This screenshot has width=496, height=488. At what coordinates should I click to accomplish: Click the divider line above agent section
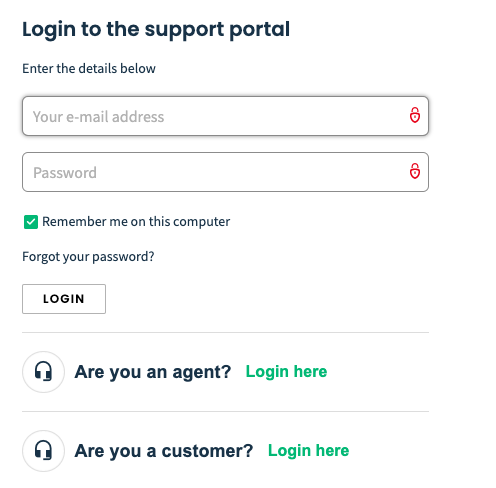point(225,332)
